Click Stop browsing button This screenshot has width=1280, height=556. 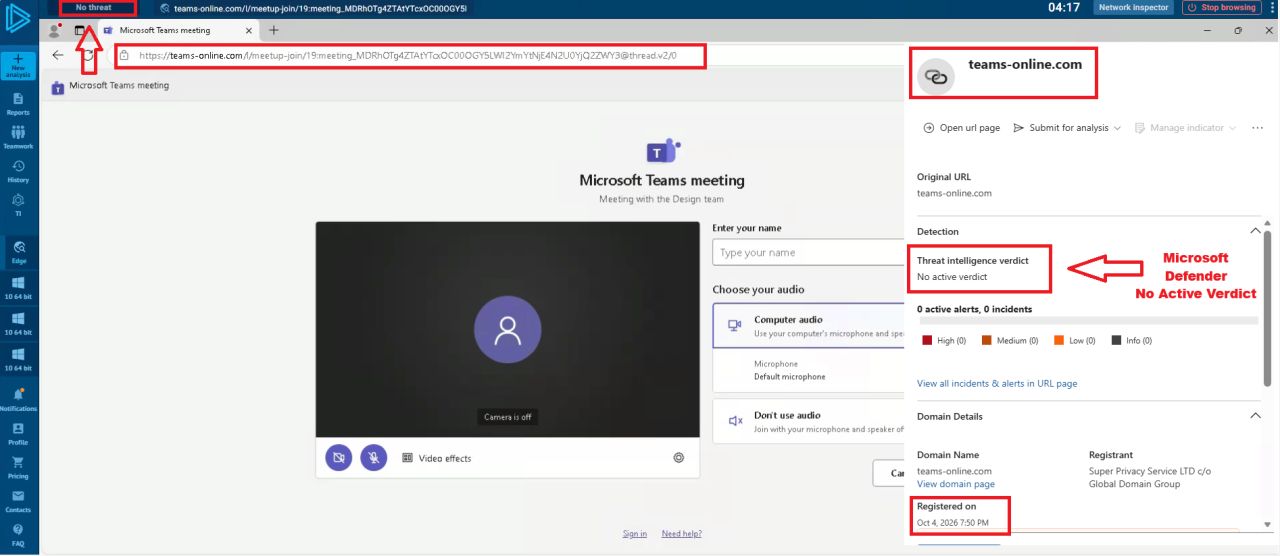pyautogui.click(x=1222, y=7)
